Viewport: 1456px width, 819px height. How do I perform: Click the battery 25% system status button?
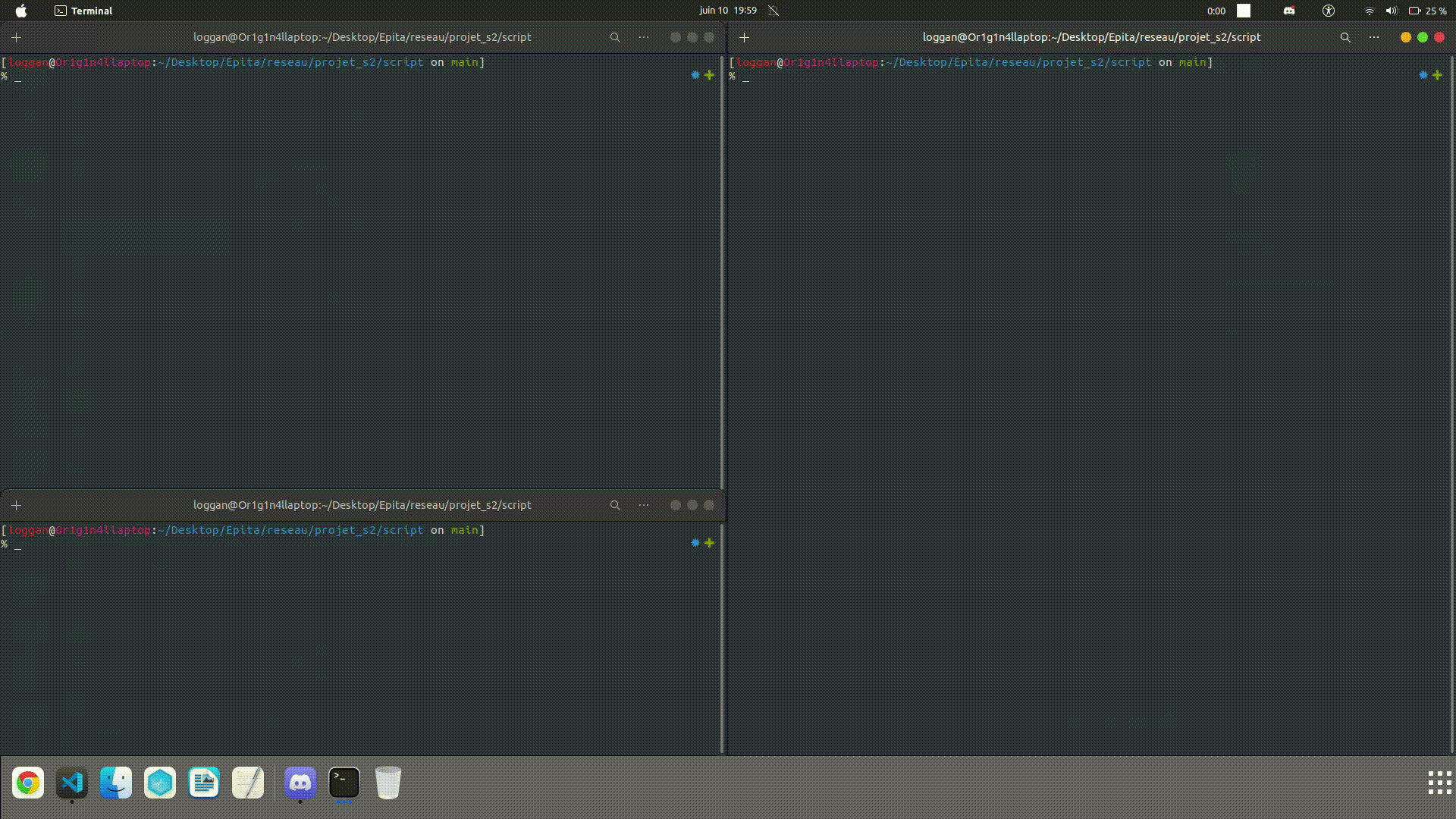(x=1427, y=11)
